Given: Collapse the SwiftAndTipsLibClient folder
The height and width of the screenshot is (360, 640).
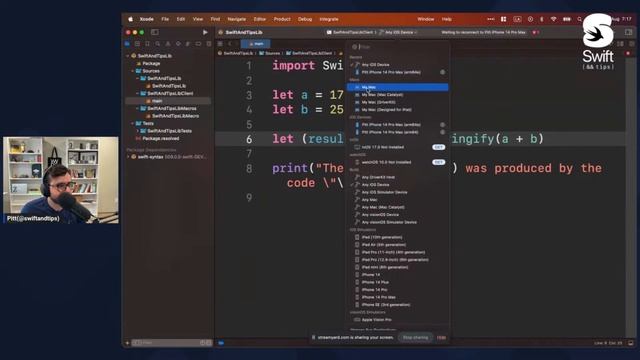Looking at the screenshot, I should [138, 93].
